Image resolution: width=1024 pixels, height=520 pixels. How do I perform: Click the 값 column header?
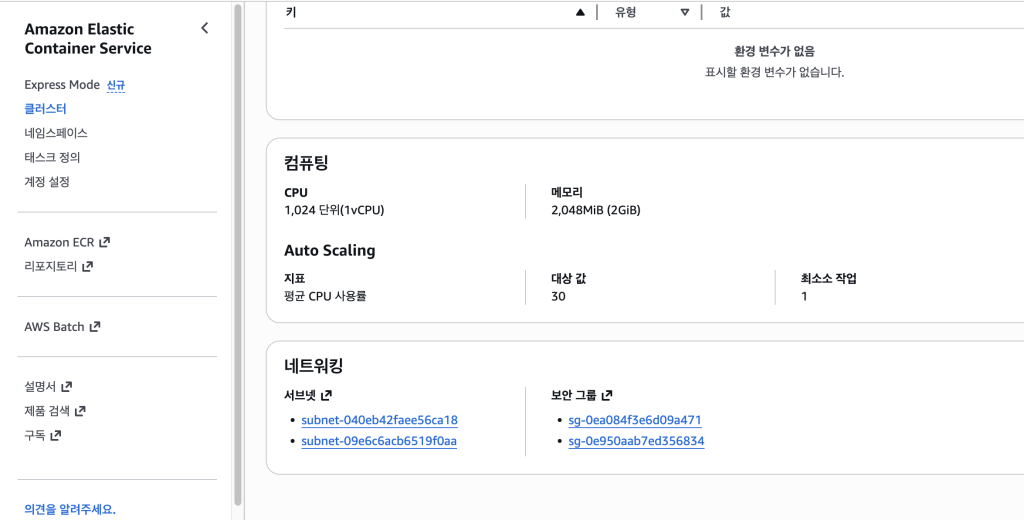(x=725, y=12)
